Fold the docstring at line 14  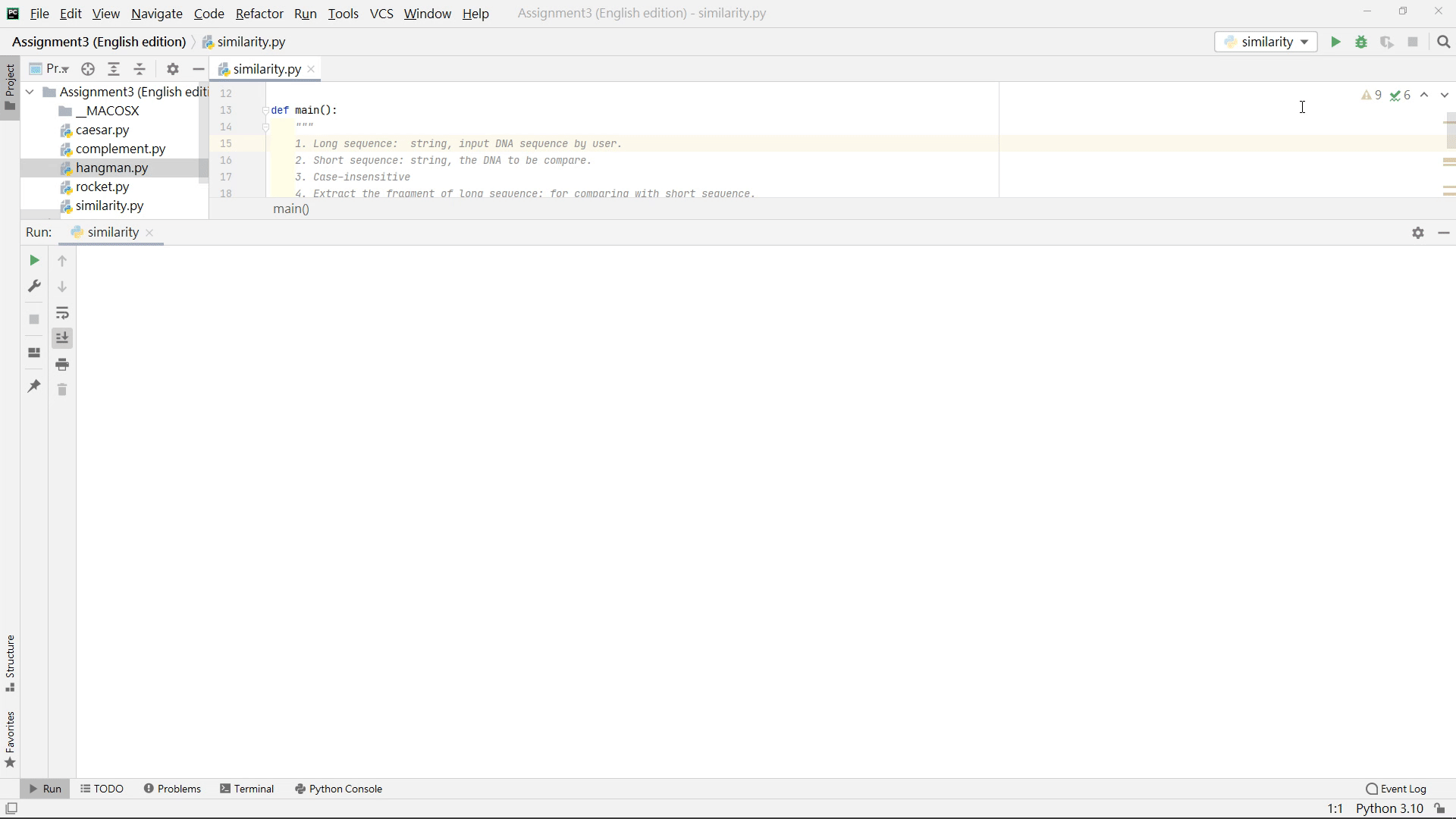click(x=265, y=127)
